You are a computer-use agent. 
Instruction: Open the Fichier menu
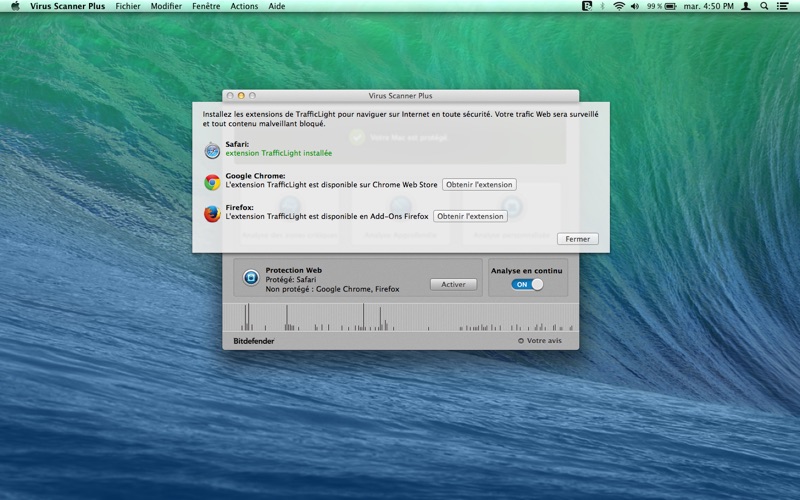click(128, 6)
